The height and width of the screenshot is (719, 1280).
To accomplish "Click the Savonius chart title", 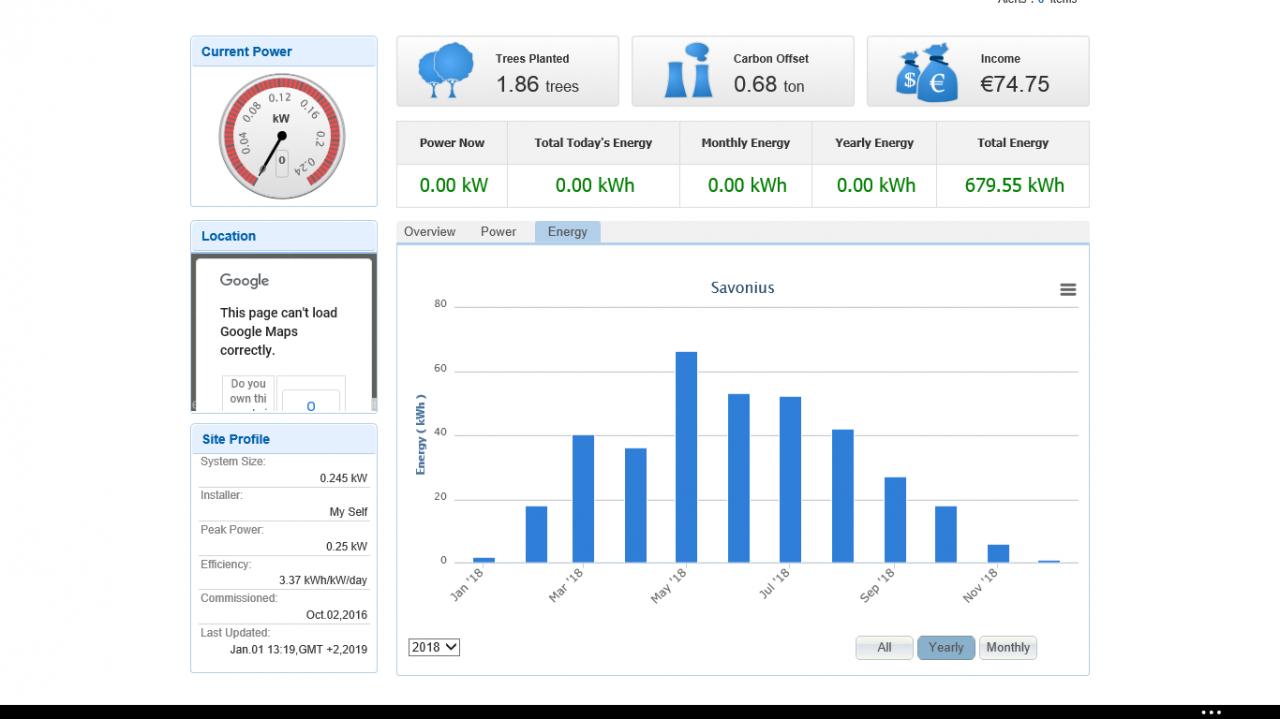I will click(x=743, y=288).
